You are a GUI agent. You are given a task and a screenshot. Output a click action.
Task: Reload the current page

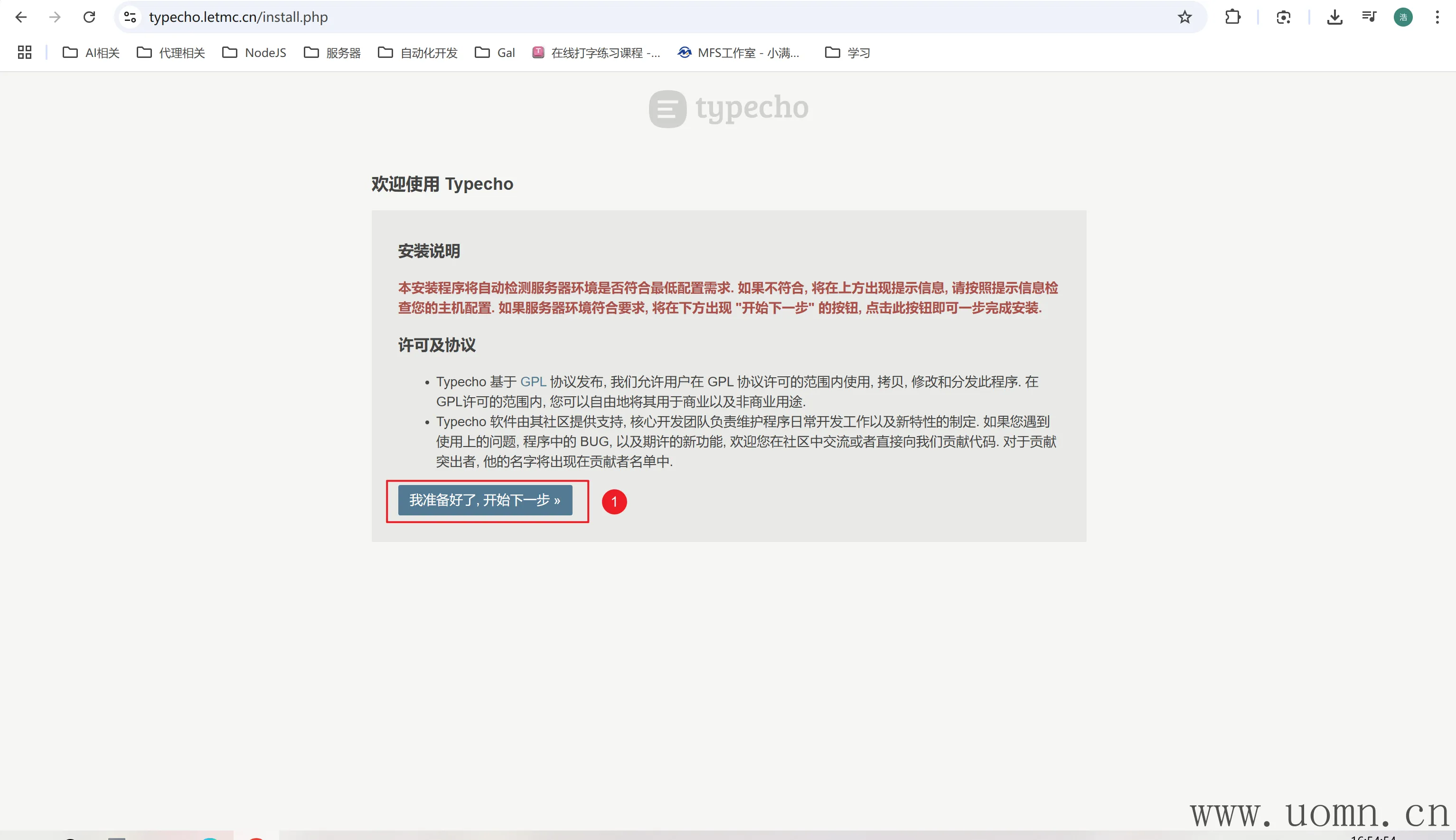point(89,17)
